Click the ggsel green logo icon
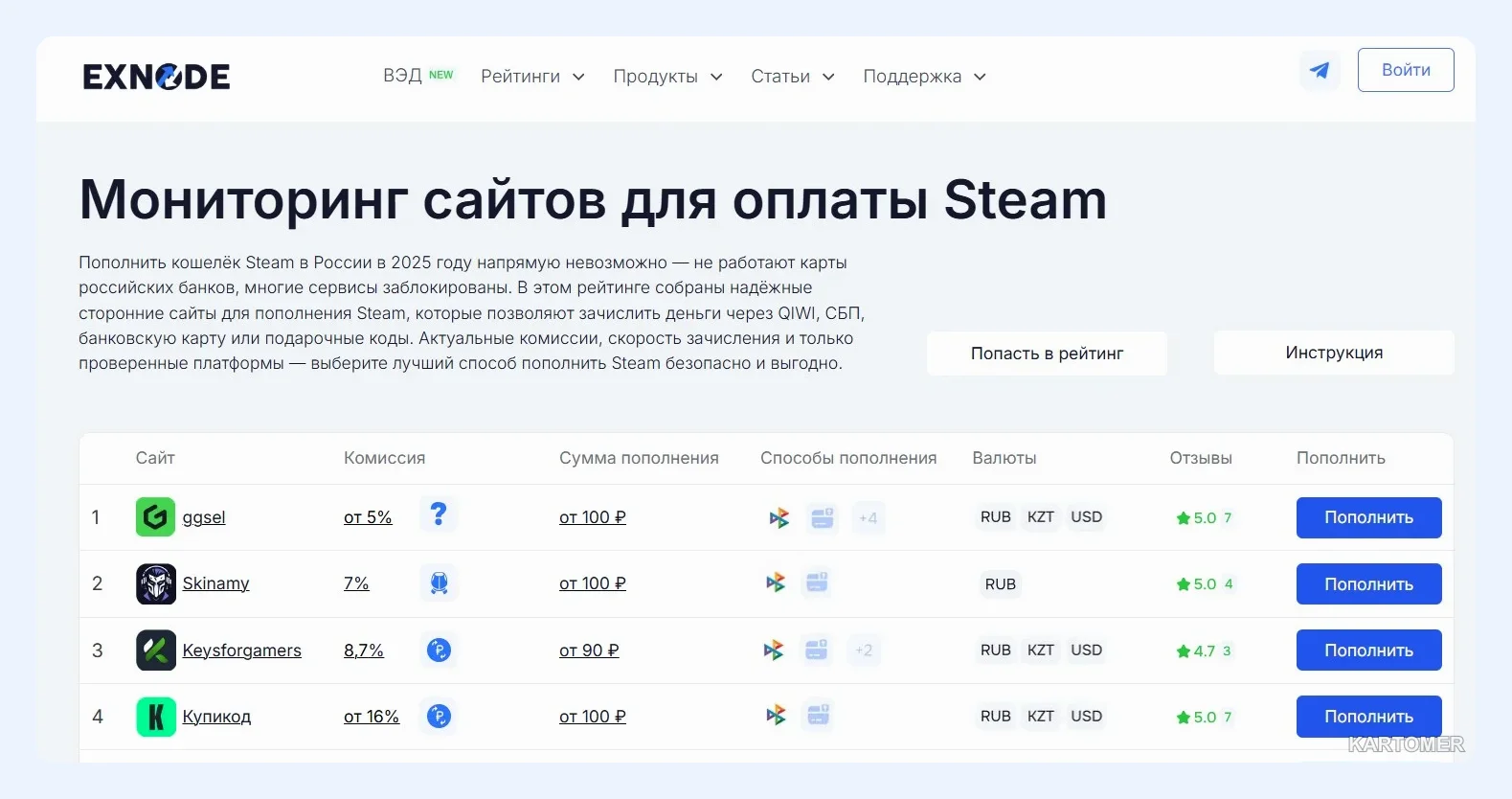 pos(155,517)
